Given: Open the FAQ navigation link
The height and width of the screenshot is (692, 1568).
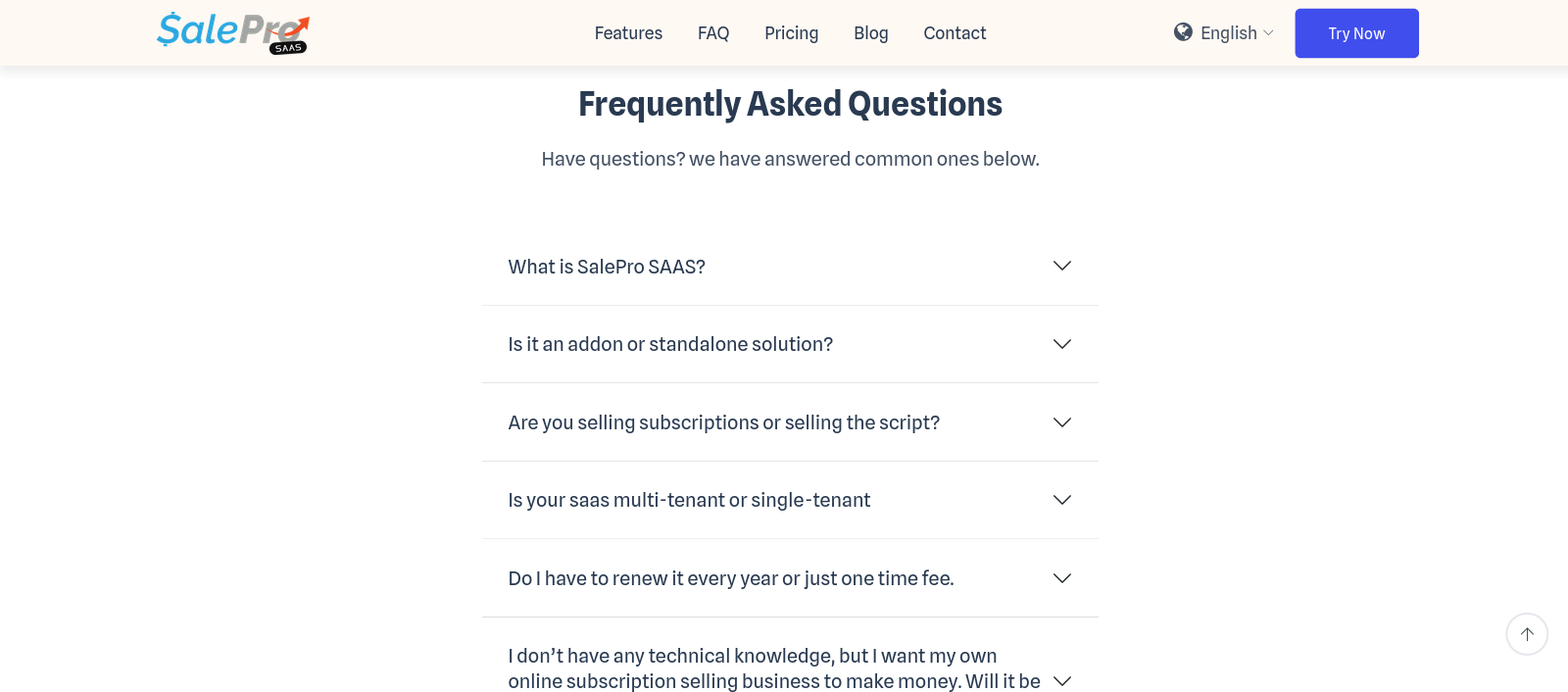Looking at the screenshot, I should pos(713,33).
